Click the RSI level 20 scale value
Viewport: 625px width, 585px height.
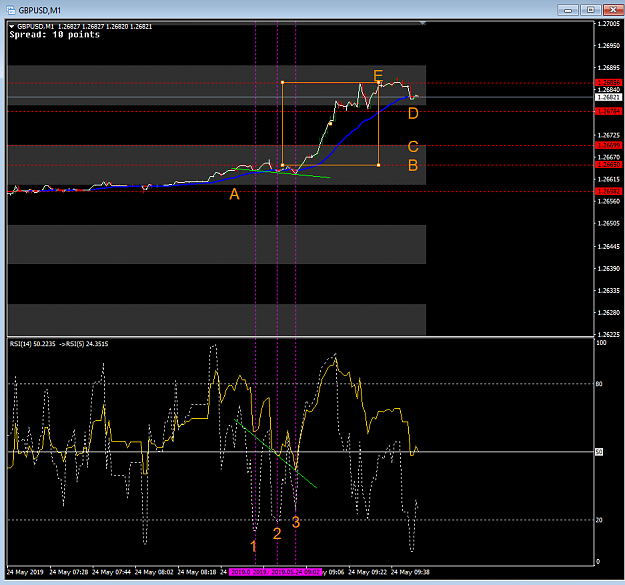point(599,520)
